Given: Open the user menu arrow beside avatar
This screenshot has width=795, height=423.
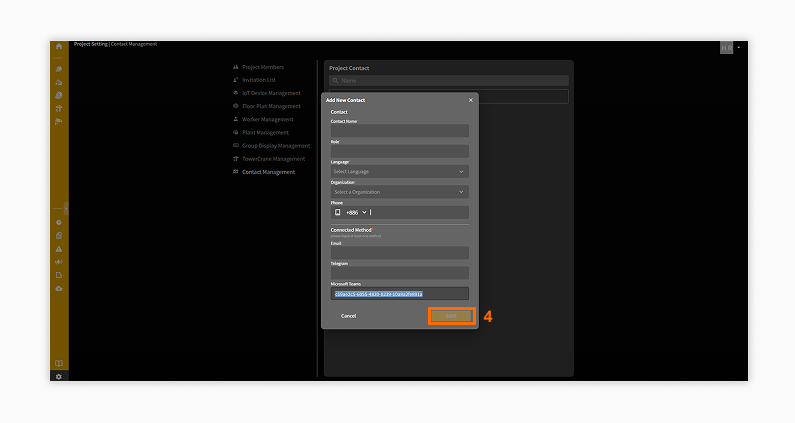Looking at the screenshot, I should pyautogui.click(x=739, y=47).
